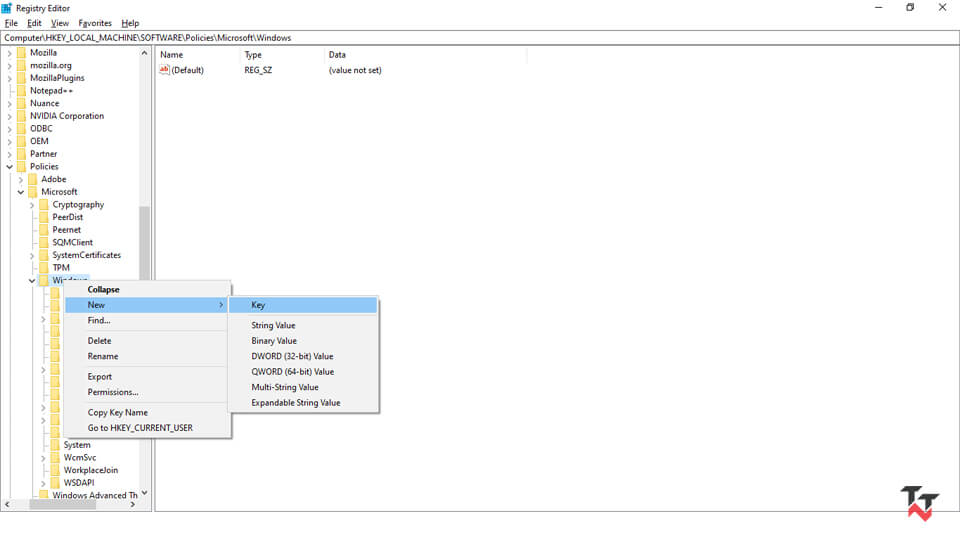Expand the WcmSvc key
This screenshot has width=960, height=540.
point(43,458)
